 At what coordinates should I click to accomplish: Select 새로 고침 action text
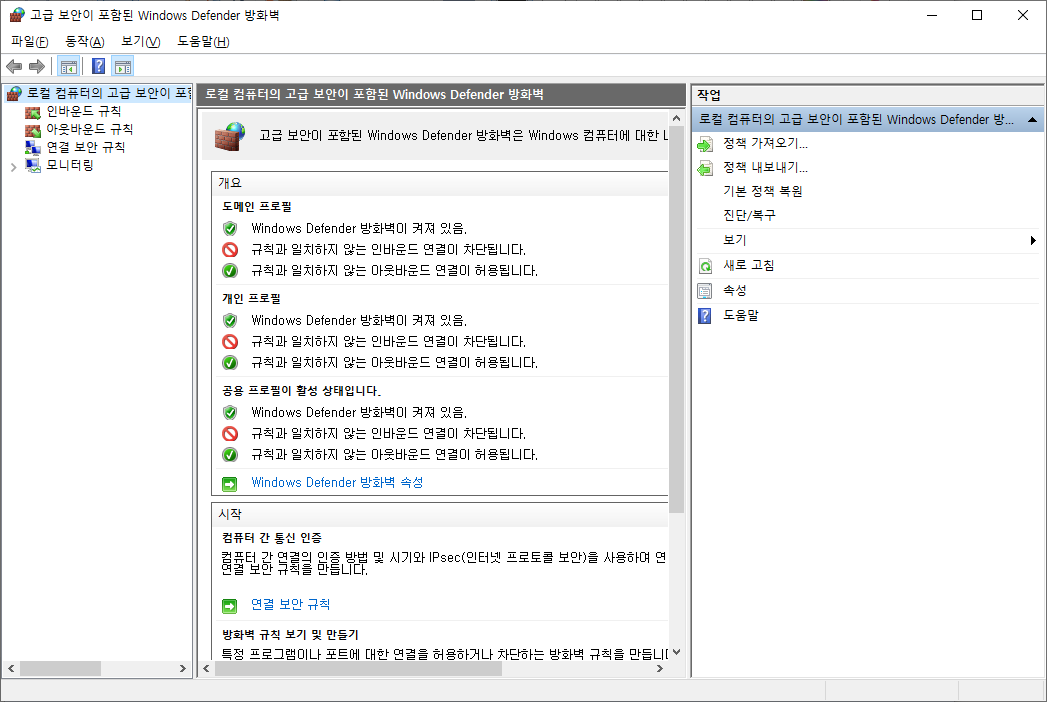pos(749,266)
